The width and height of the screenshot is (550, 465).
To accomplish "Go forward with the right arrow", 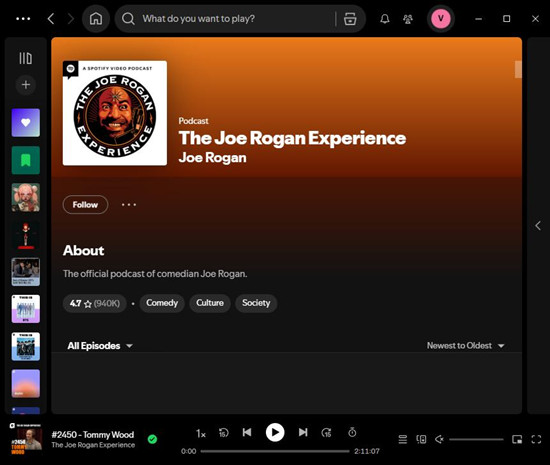I will point(71,19).
